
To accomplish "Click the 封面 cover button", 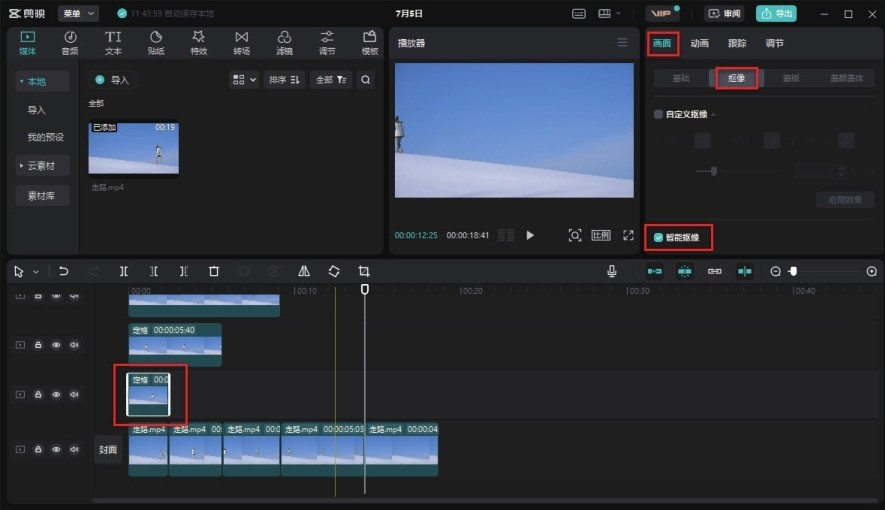I will pos(108,450).
